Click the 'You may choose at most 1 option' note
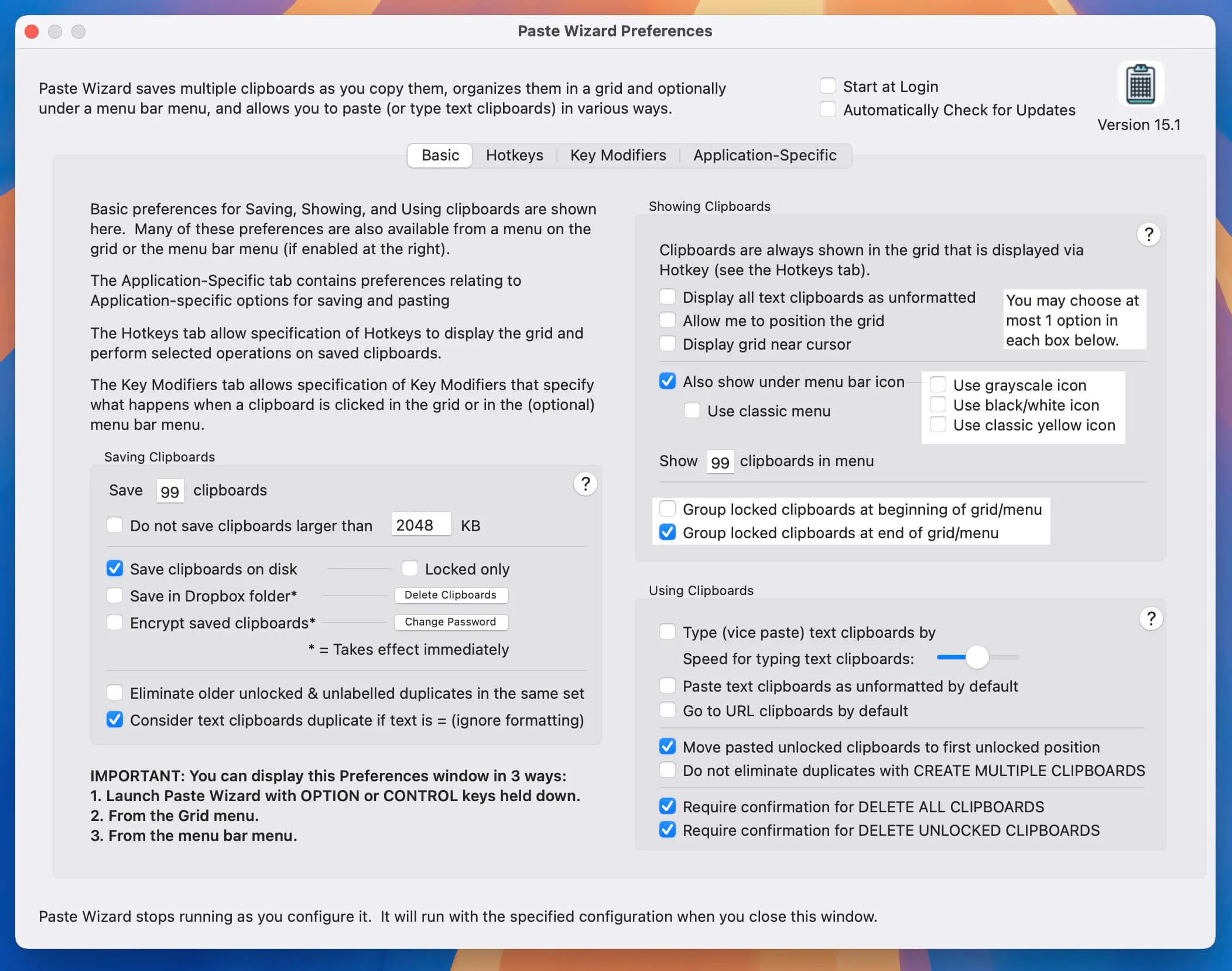The height and width of the screenshot is (971, 1232). click(1074, 320)
